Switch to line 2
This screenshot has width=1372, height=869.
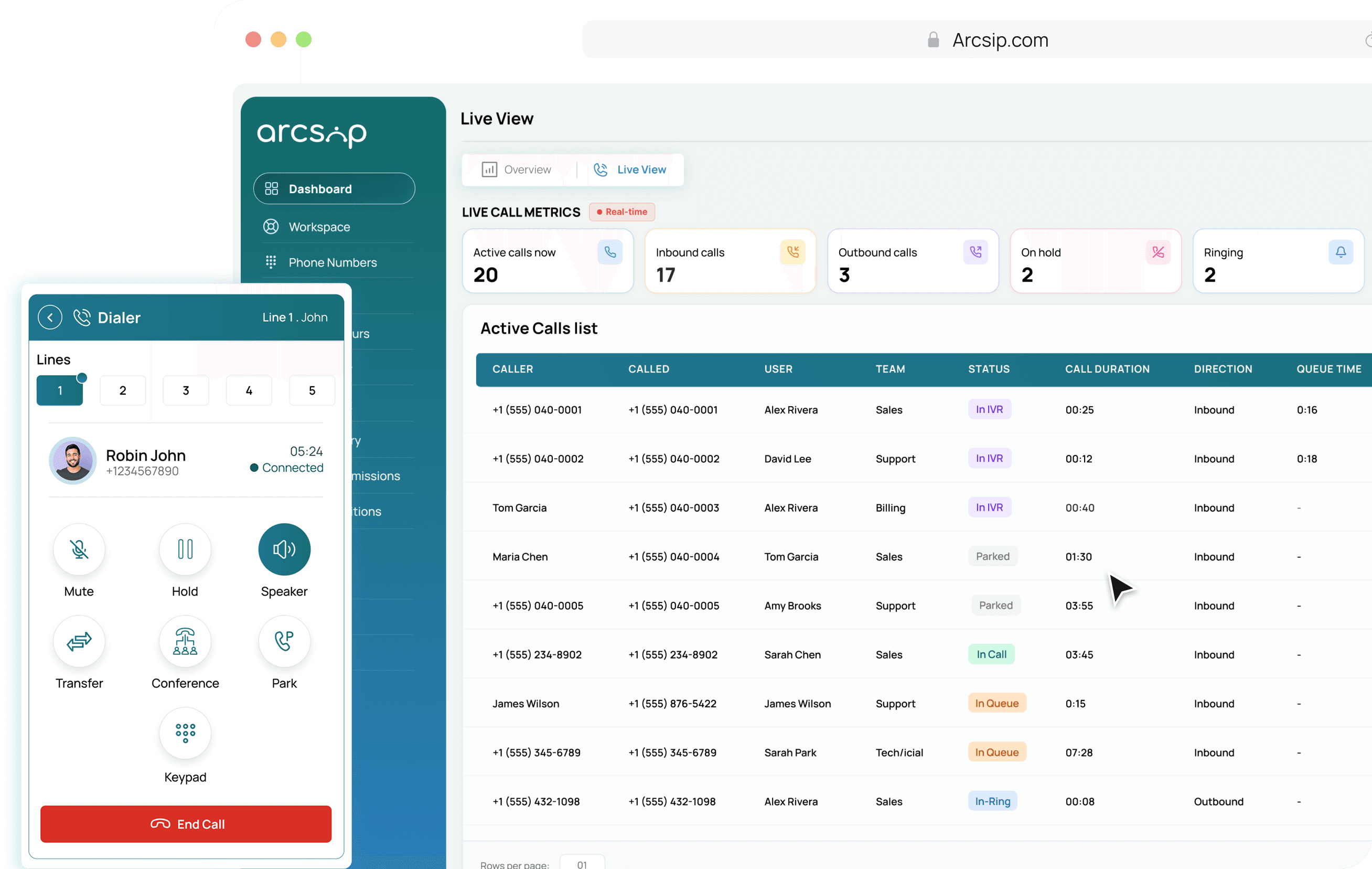click(123, 390)
